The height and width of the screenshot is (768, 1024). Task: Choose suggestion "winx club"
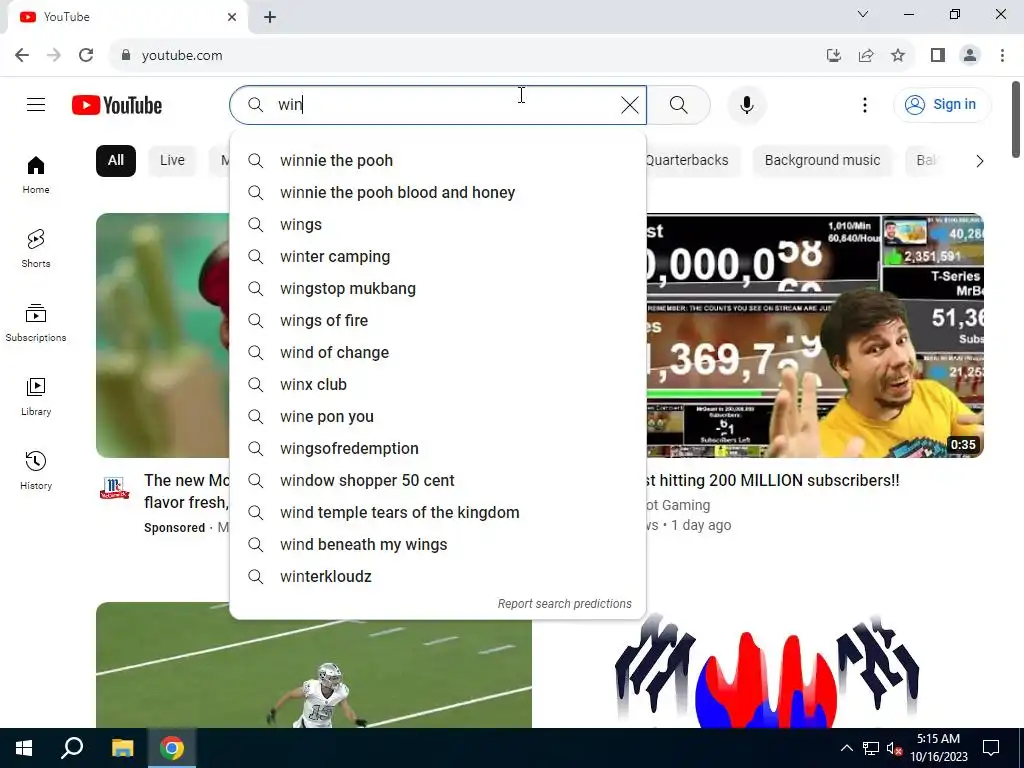tap(438, 385)
